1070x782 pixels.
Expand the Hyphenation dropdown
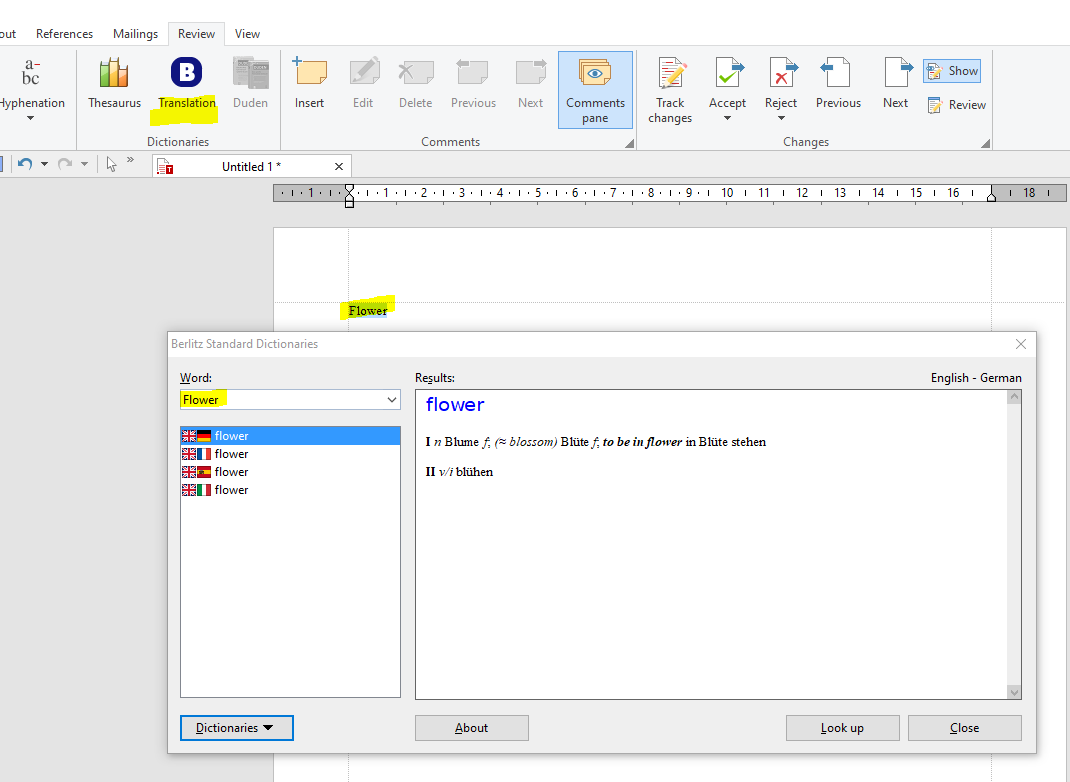(x=30, y=118)
